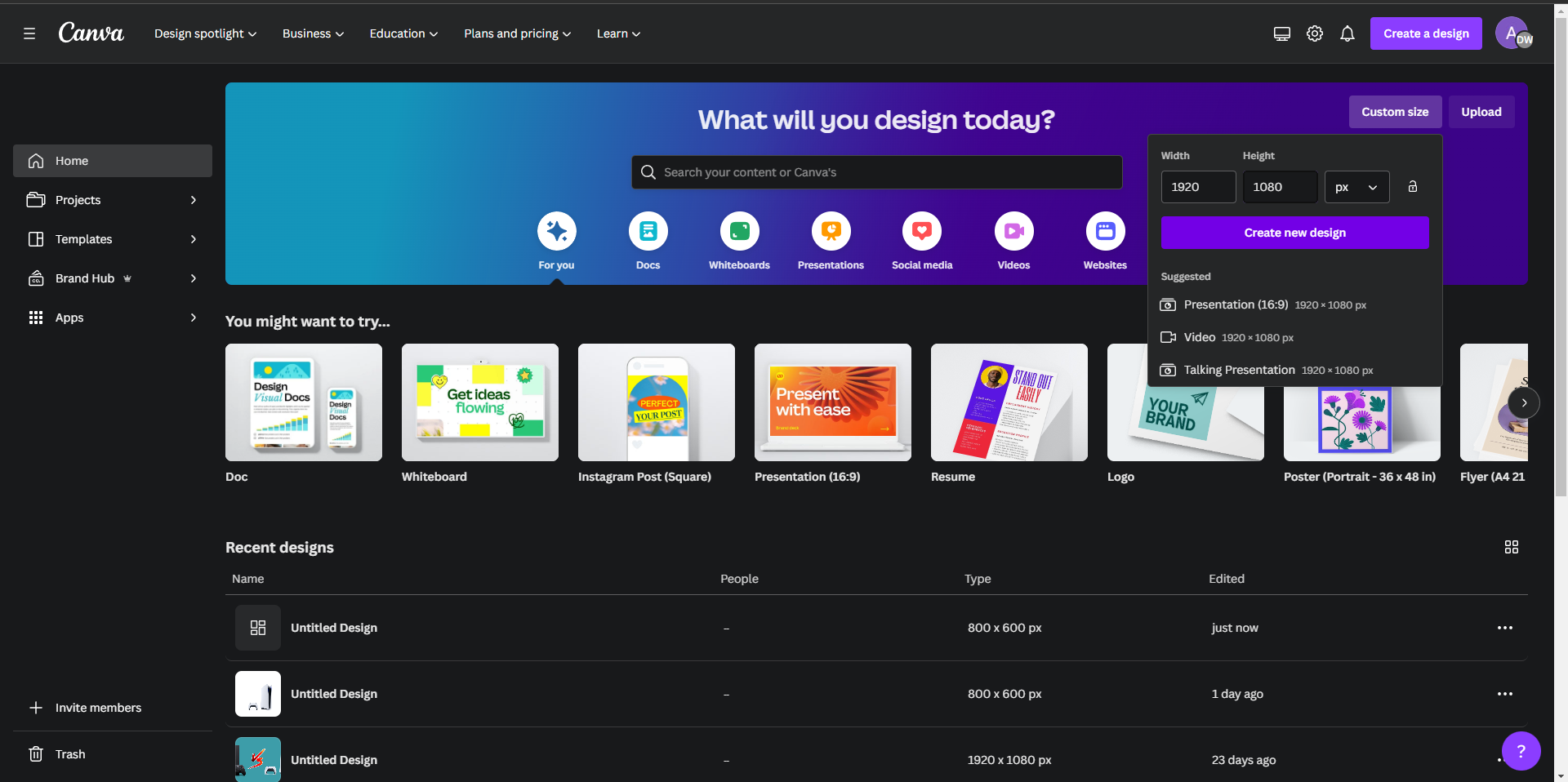The height and width of the screenshot is (782, 1568).
Task: Expand the Projects sidebar section
Action: [193, 200]
